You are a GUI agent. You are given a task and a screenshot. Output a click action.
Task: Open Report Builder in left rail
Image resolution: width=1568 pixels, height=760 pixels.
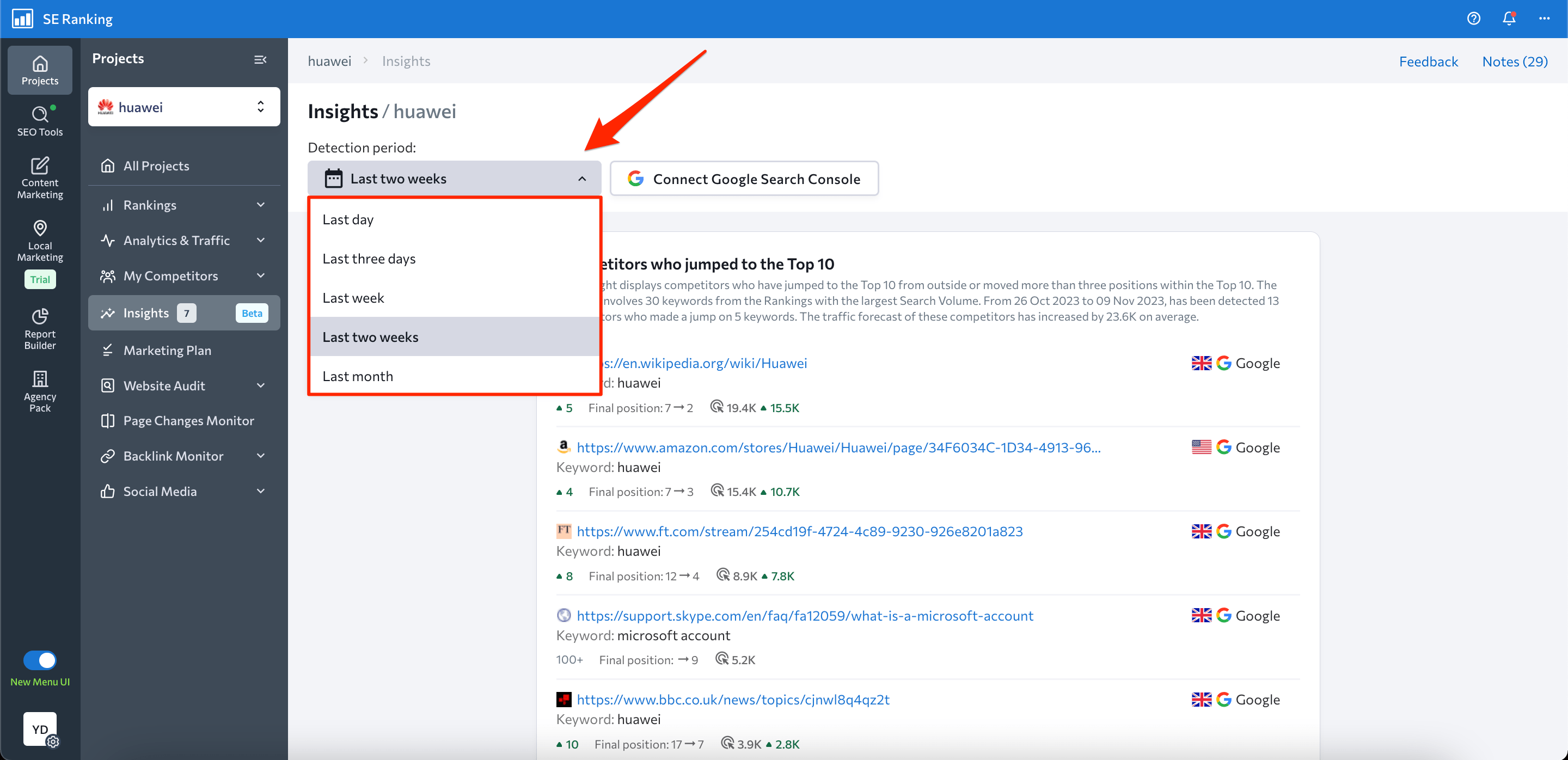(40, 329)
